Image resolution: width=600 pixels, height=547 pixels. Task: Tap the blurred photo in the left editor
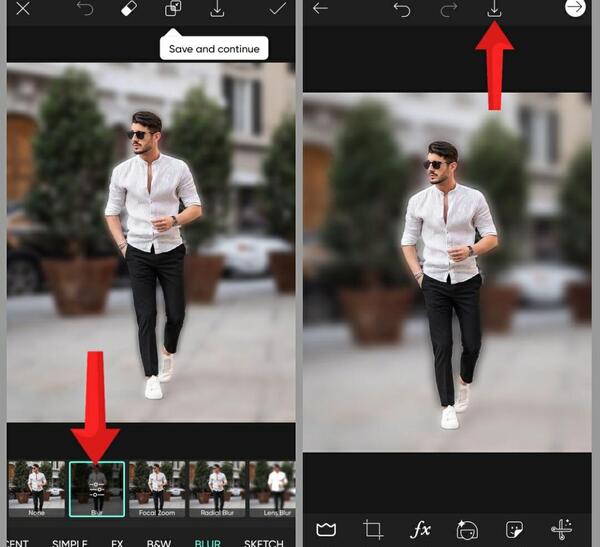point(151,242)
